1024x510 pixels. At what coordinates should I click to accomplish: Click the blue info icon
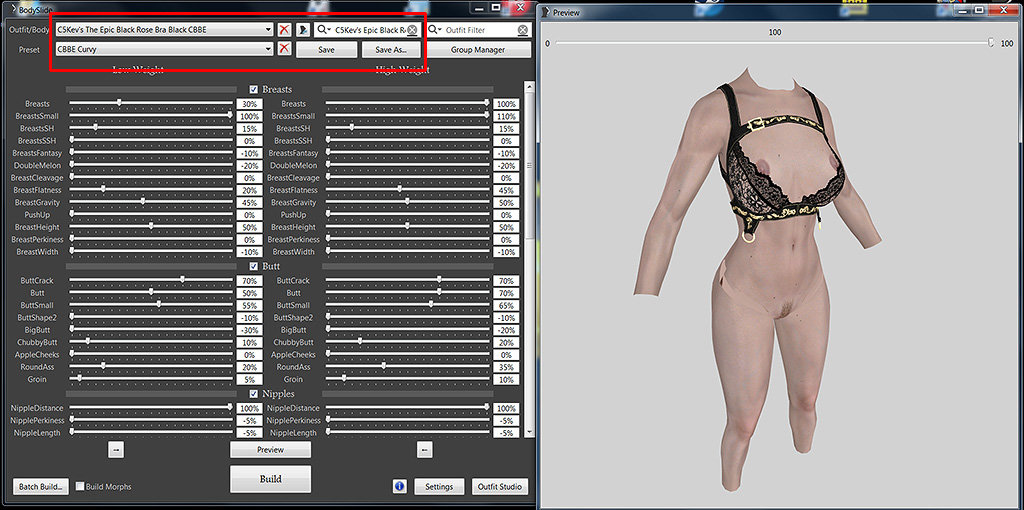click(400, 486)
